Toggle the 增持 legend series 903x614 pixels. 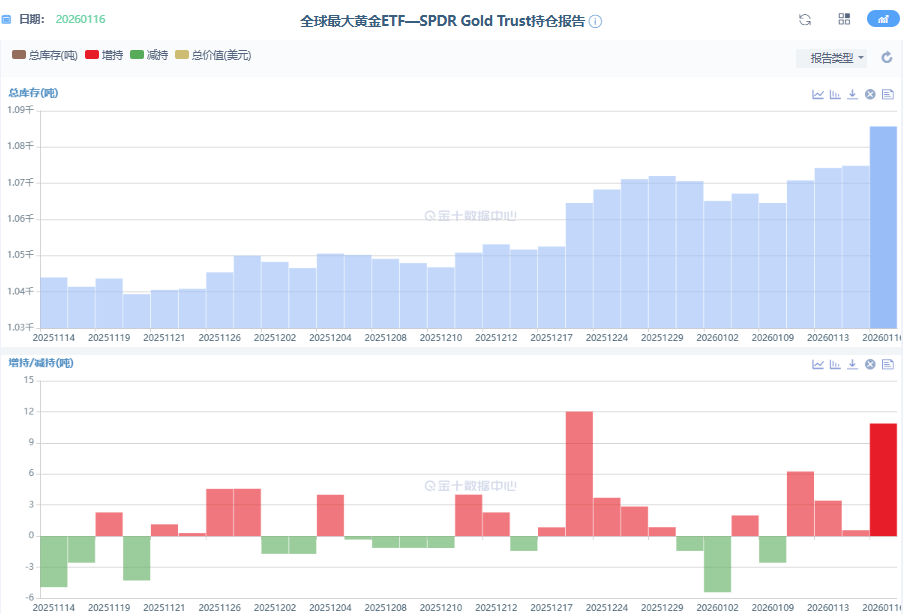click(x=104, y=55)
